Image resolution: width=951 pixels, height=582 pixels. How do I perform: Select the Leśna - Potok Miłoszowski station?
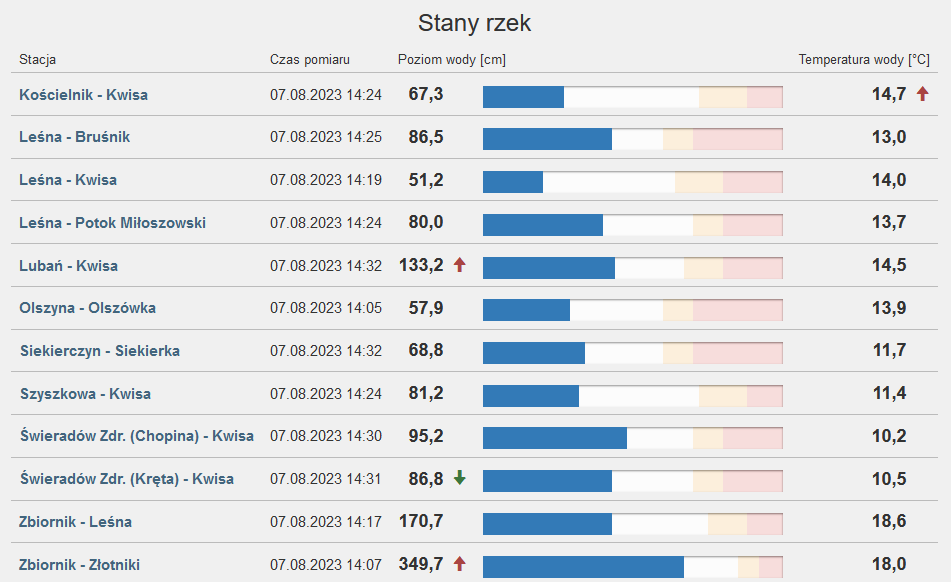coord(112,222)
